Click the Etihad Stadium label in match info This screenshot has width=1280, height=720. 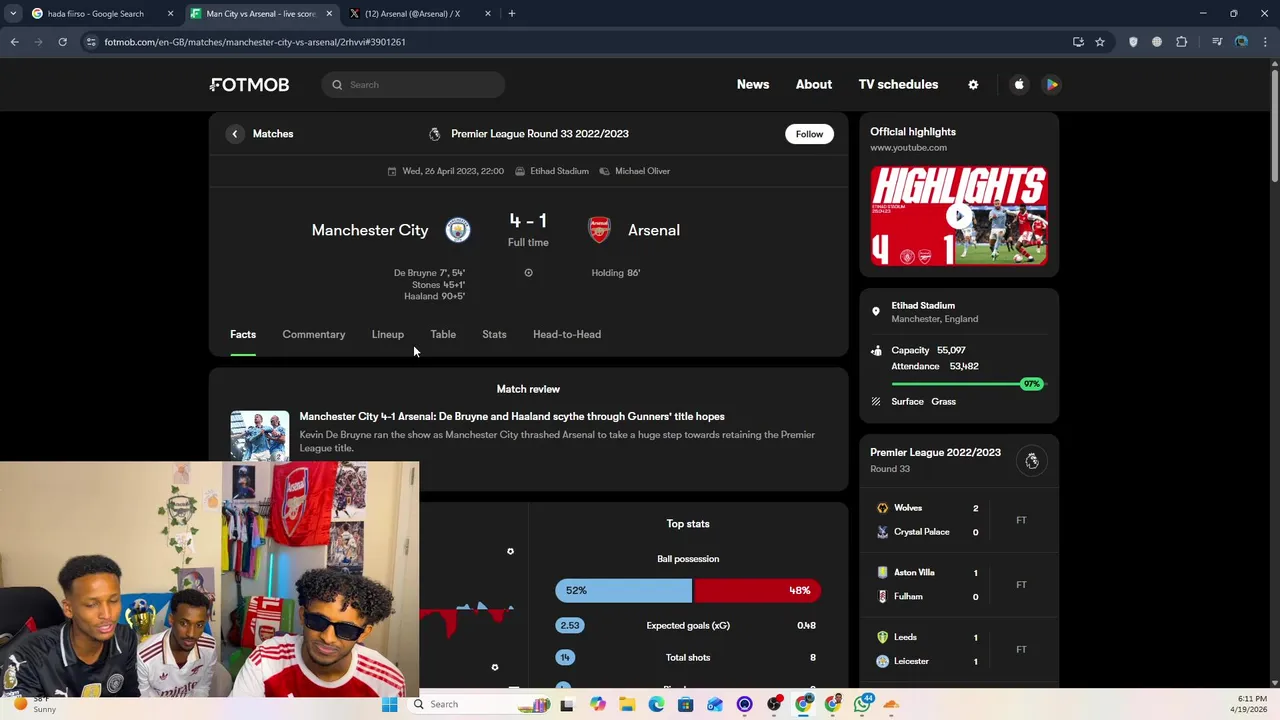[x=559, y=171]
